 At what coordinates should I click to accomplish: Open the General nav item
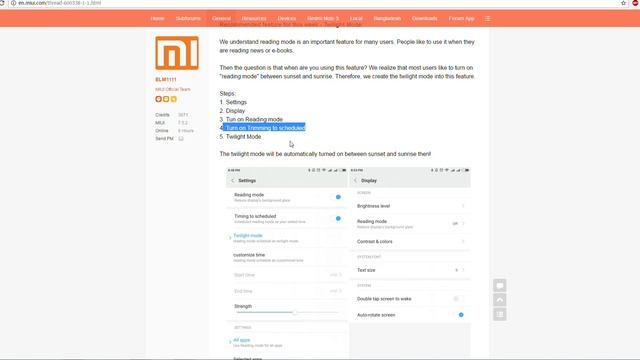[x=221, y=18]
